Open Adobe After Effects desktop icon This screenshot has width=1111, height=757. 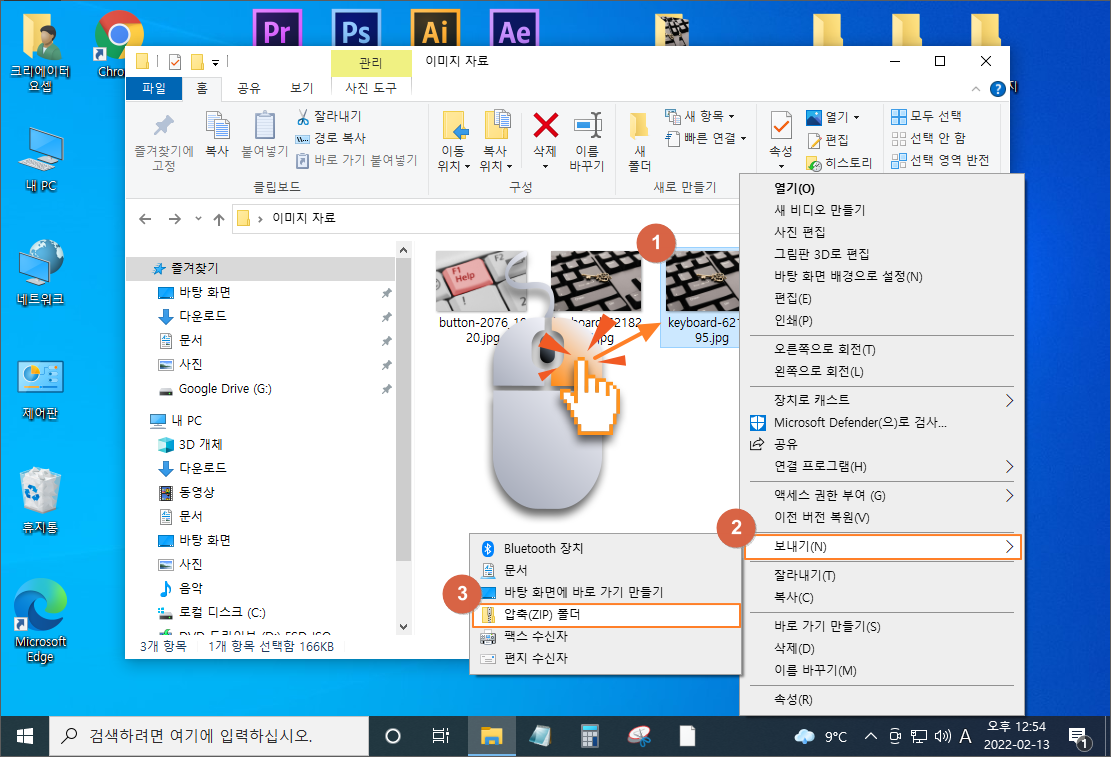(x=514, y=29)
